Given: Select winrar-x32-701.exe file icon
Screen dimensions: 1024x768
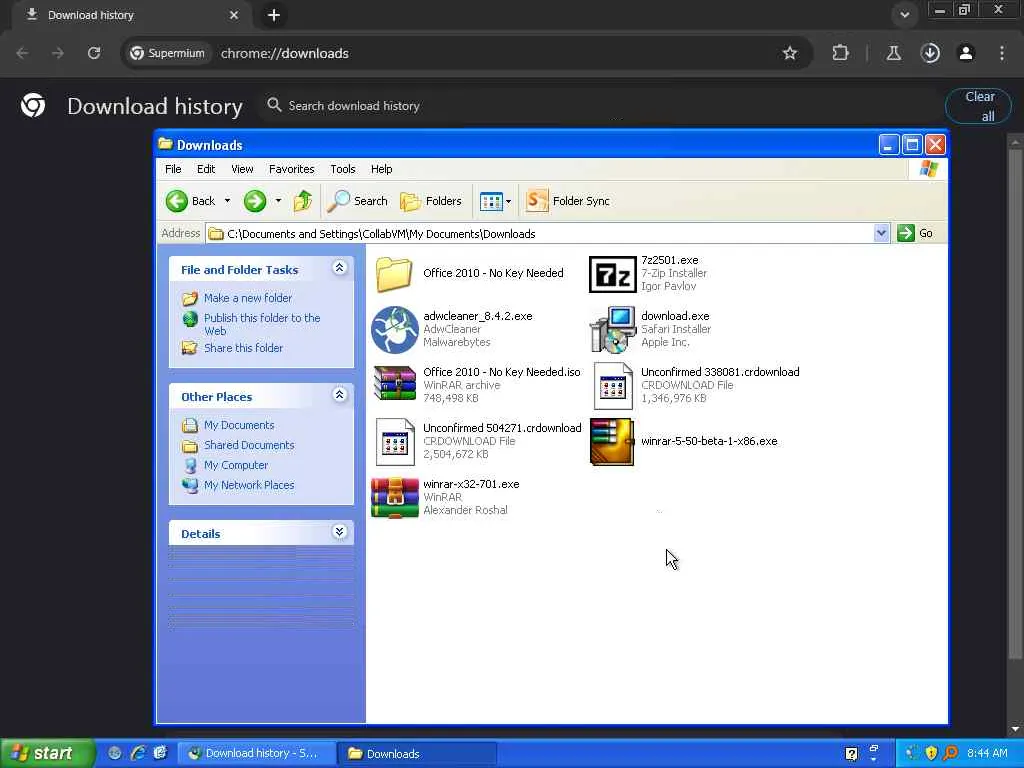Looking at the screenshot, I should [394, 498].
